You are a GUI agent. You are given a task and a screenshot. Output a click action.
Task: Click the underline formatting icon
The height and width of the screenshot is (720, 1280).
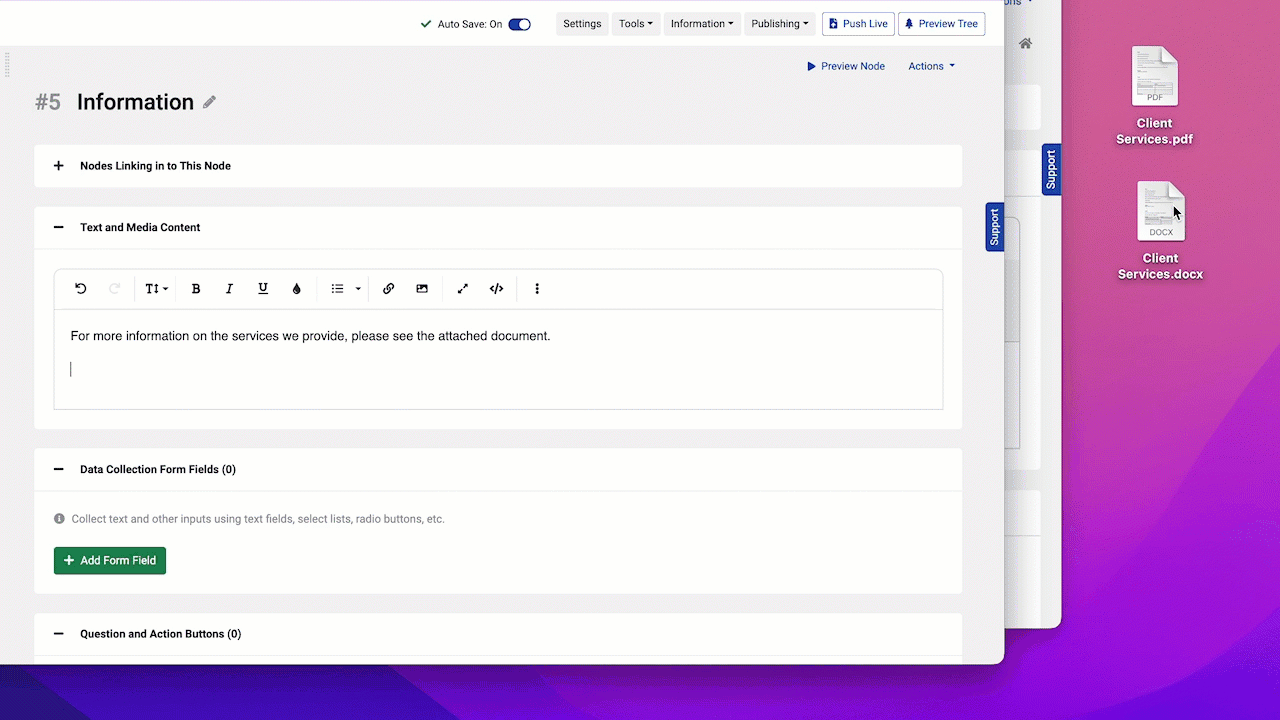click(263, 289)
